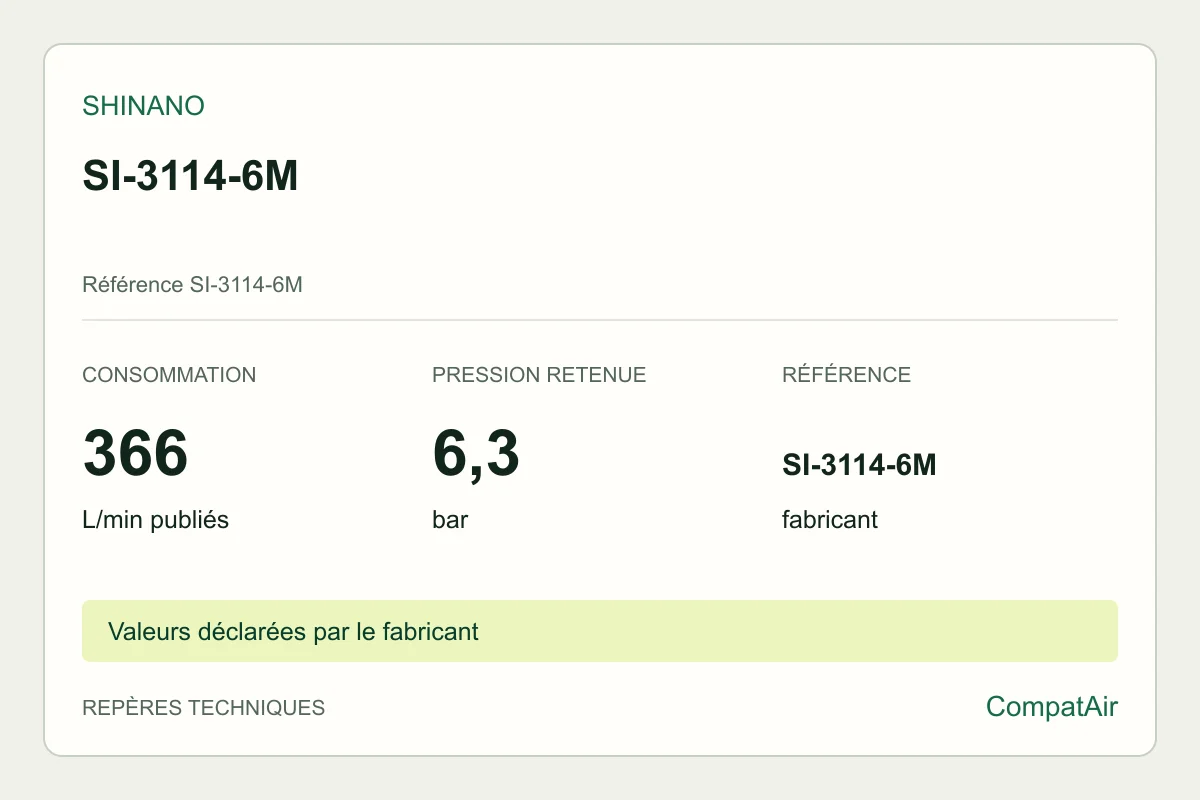This screenshot has height=800, width=1200.
Task: Click the green notice banner background
Action: tap(800, 631)
